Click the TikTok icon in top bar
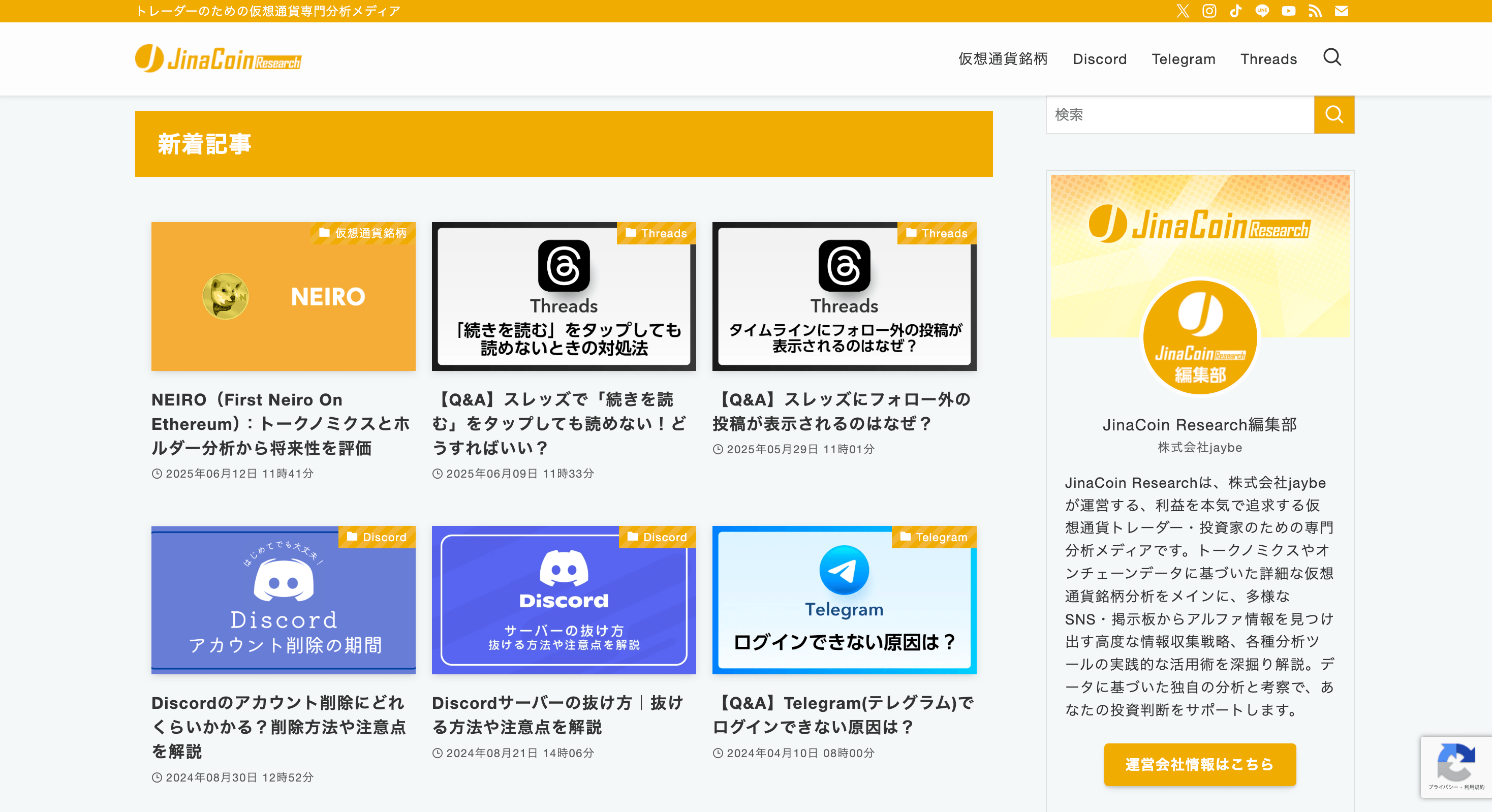Viewport: 1492px width, 812px height. [x=1235, y=11]
